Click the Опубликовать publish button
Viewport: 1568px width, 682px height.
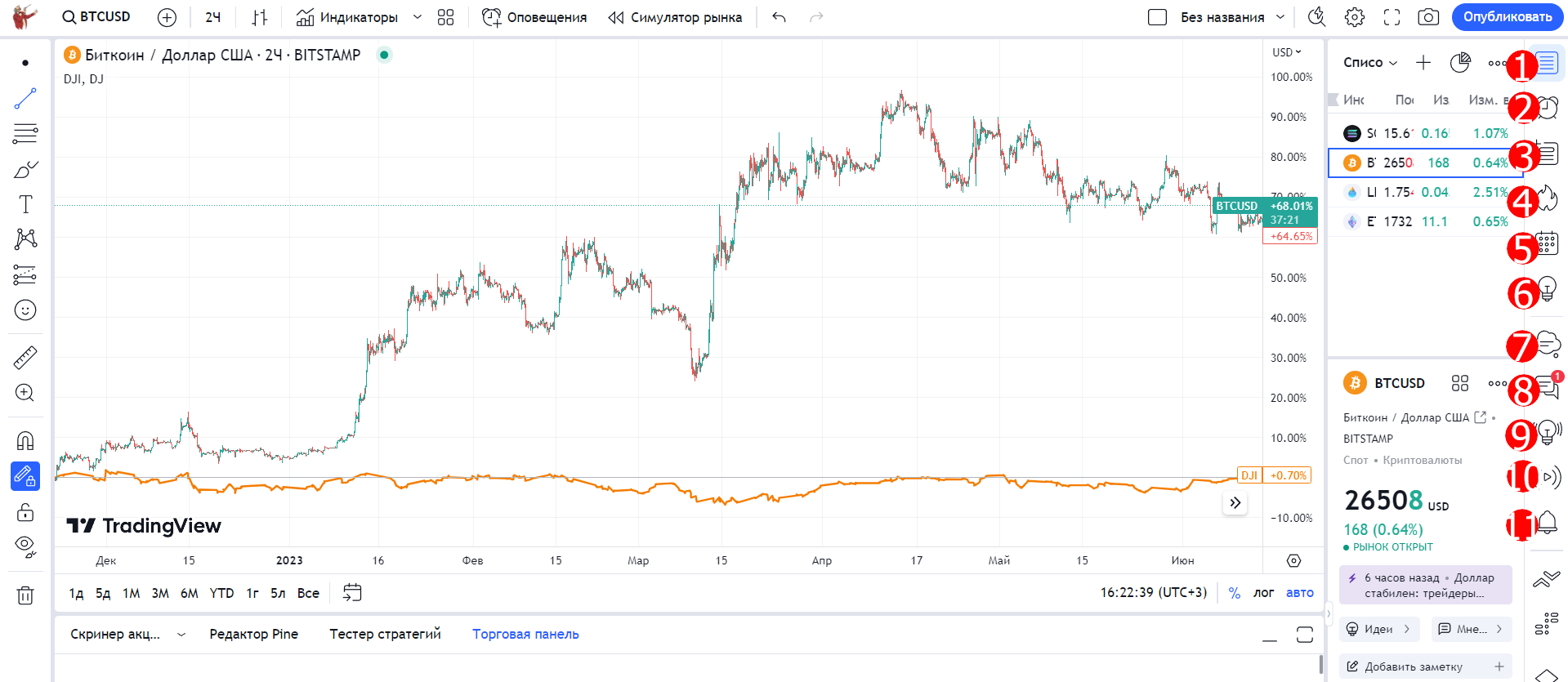point(1508,17)
